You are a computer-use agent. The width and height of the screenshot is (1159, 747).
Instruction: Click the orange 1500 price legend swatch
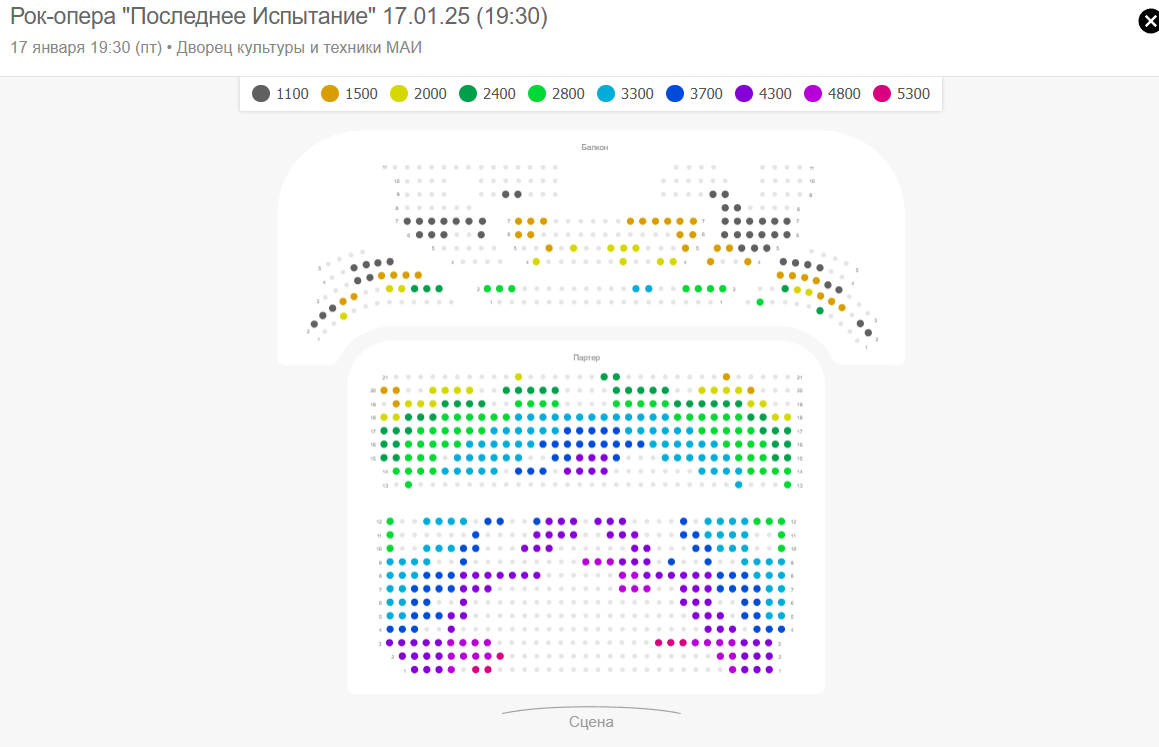point(330,94)
